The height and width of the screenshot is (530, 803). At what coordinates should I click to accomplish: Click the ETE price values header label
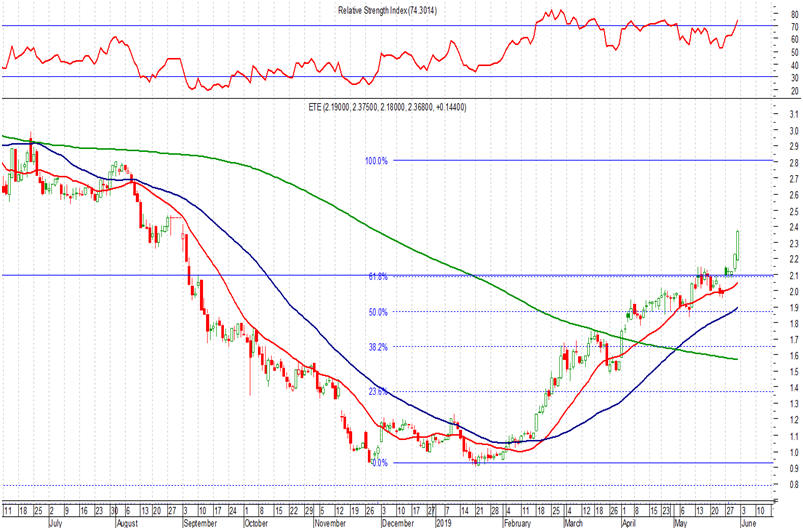click(x=388, y=108)
